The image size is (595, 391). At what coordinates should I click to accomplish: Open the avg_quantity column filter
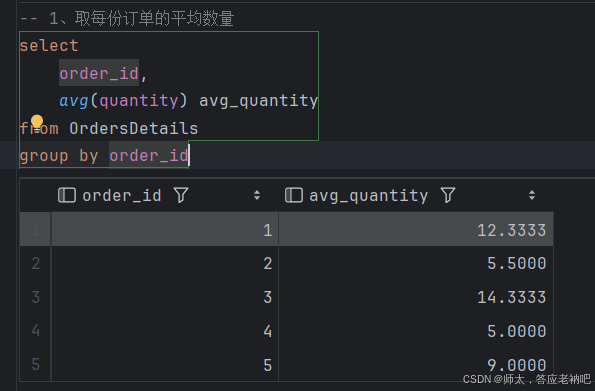448,195
